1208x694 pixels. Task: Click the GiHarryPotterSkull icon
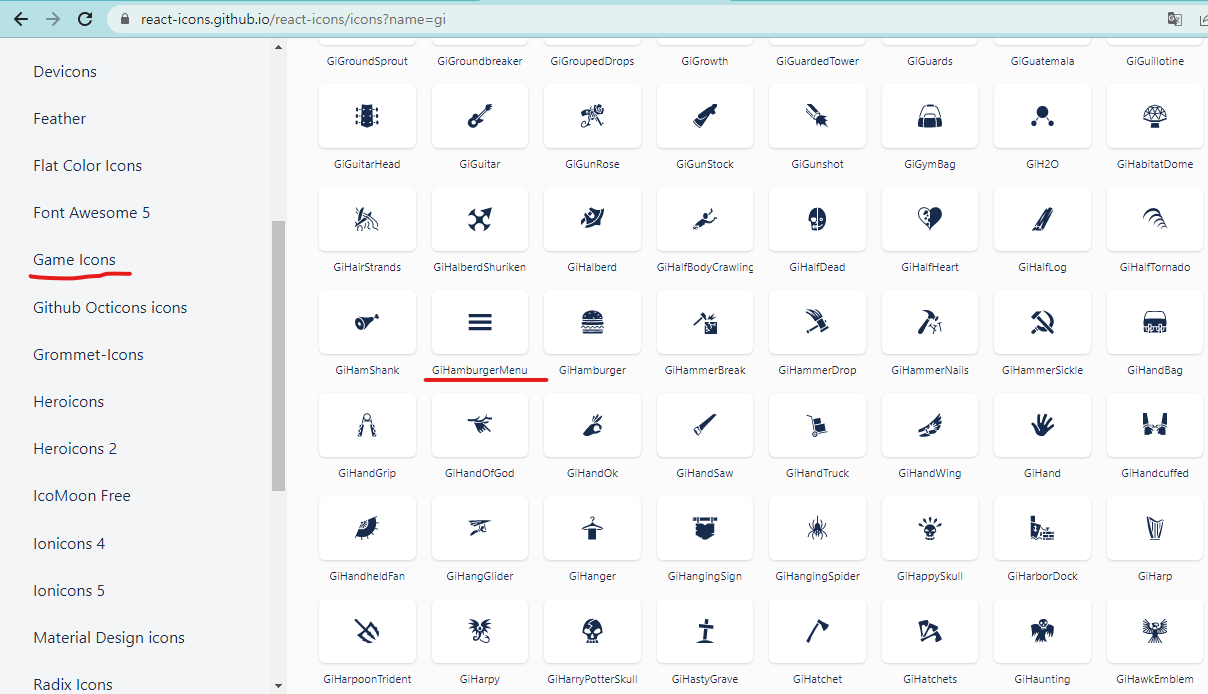pos(592,631)
